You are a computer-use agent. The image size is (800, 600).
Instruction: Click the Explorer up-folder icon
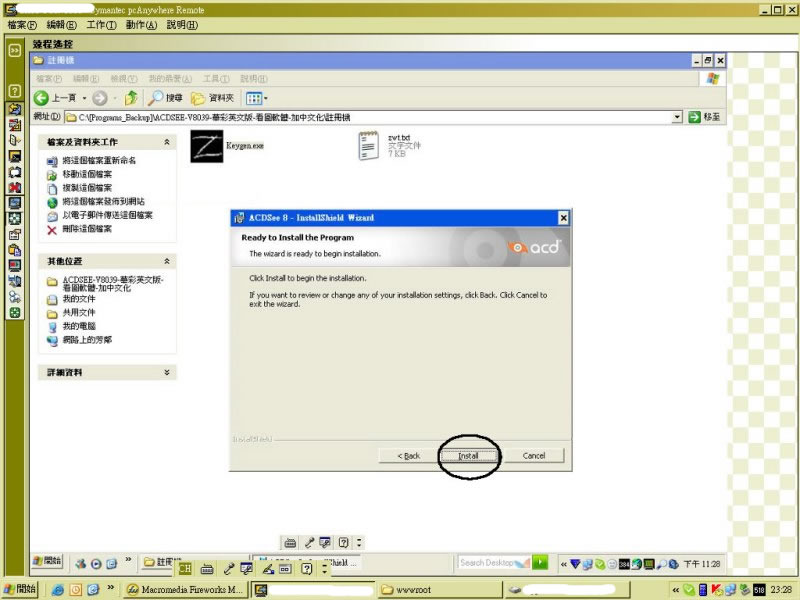coord(131,98)
